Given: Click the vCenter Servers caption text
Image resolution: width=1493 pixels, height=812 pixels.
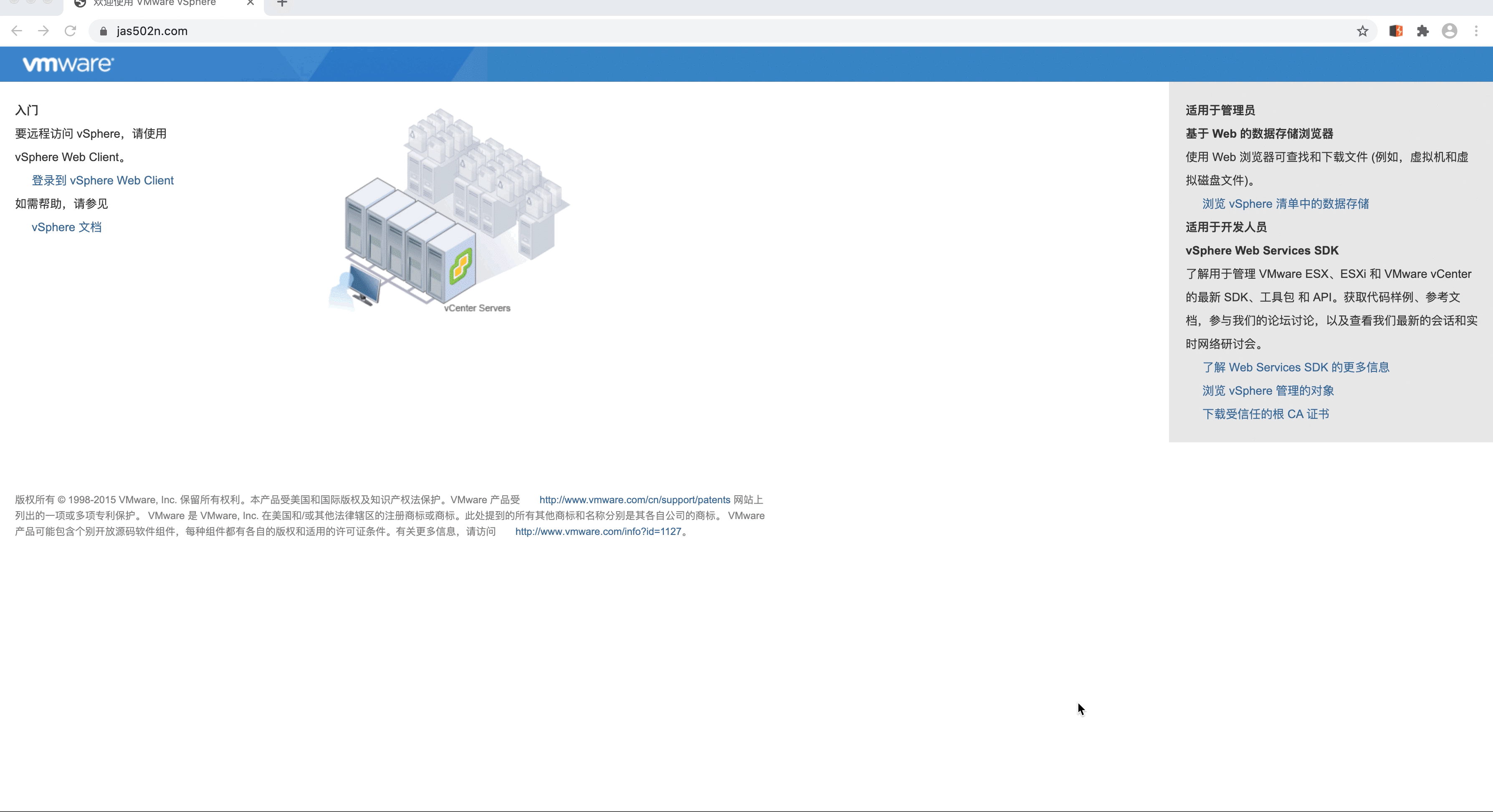Looking at the screenshot, I should [x=477, y=308].
